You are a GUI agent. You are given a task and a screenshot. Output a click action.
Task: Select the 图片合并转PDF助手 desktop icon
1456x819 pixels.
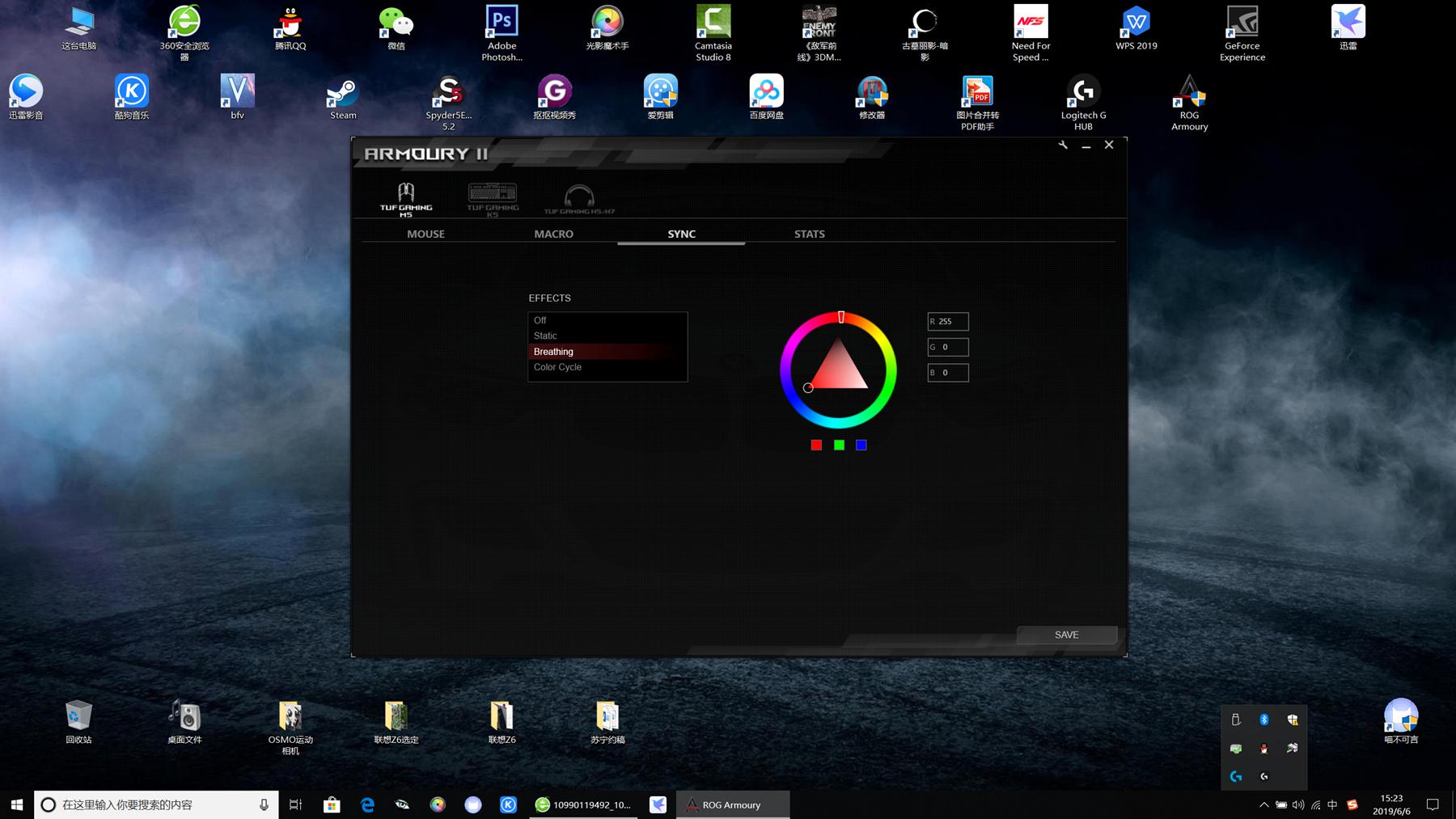point(977,103)
